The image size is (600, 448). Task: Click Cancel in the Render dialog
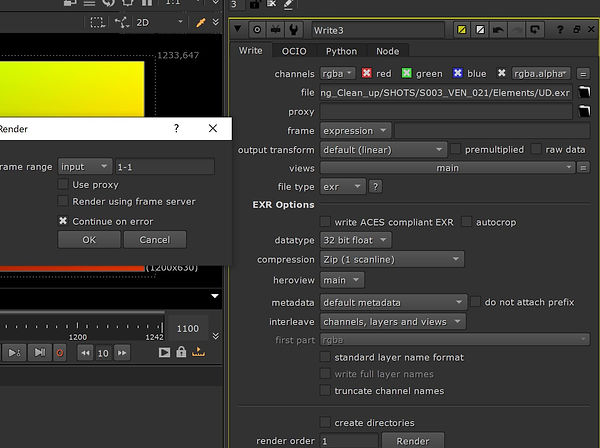(x=155, y=239)
